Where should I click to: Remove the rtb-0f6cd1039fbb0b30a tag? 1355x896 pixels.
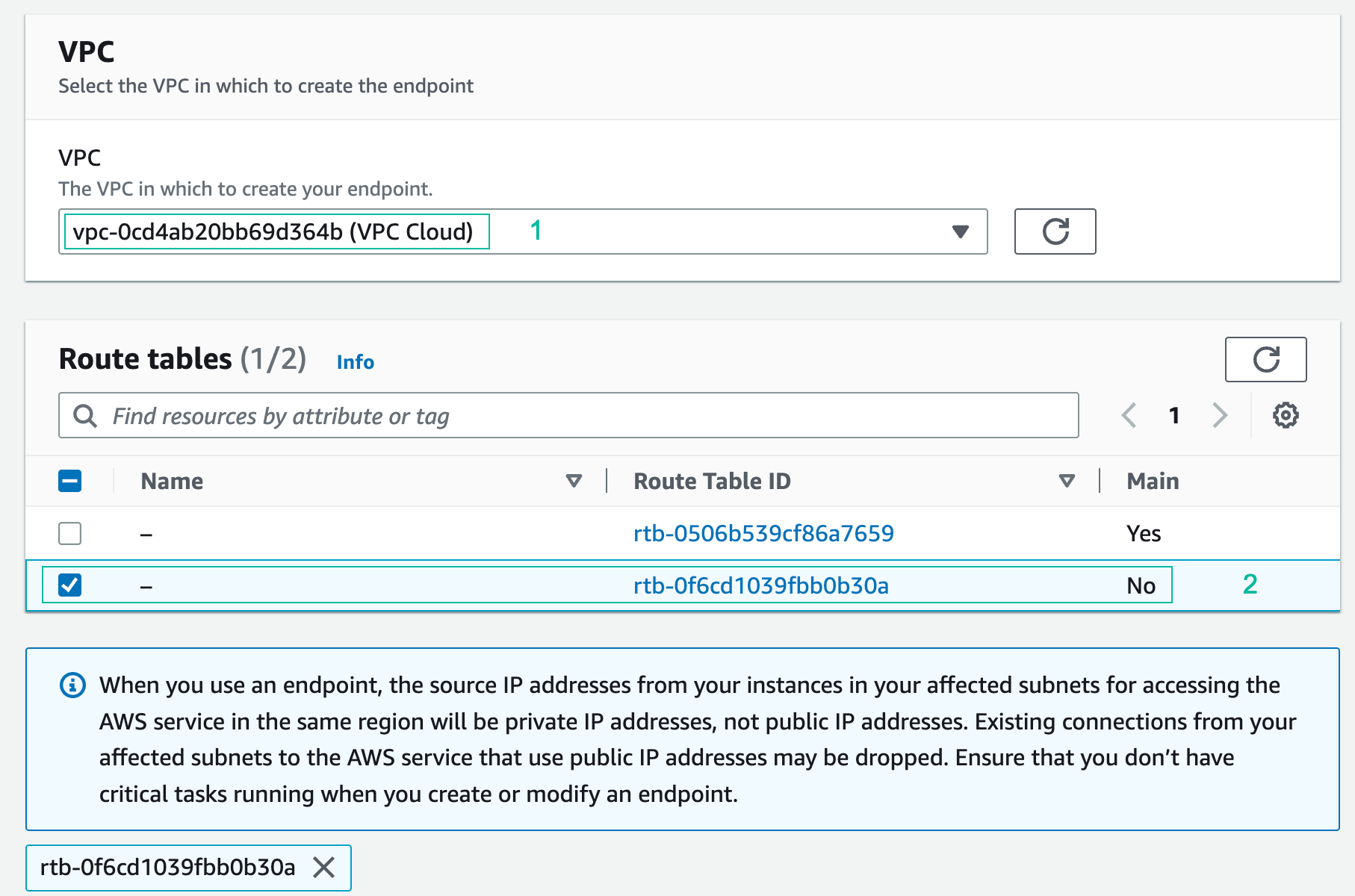point(324,868)
